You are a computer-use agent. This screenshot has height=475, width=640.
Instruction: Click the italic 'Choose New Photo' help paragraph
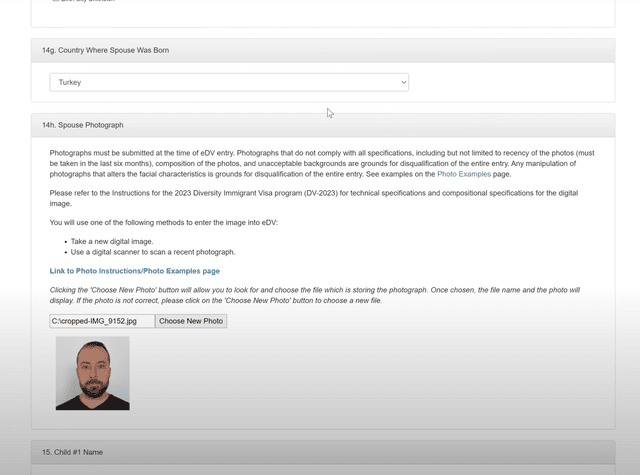click(x=315, y=295)
